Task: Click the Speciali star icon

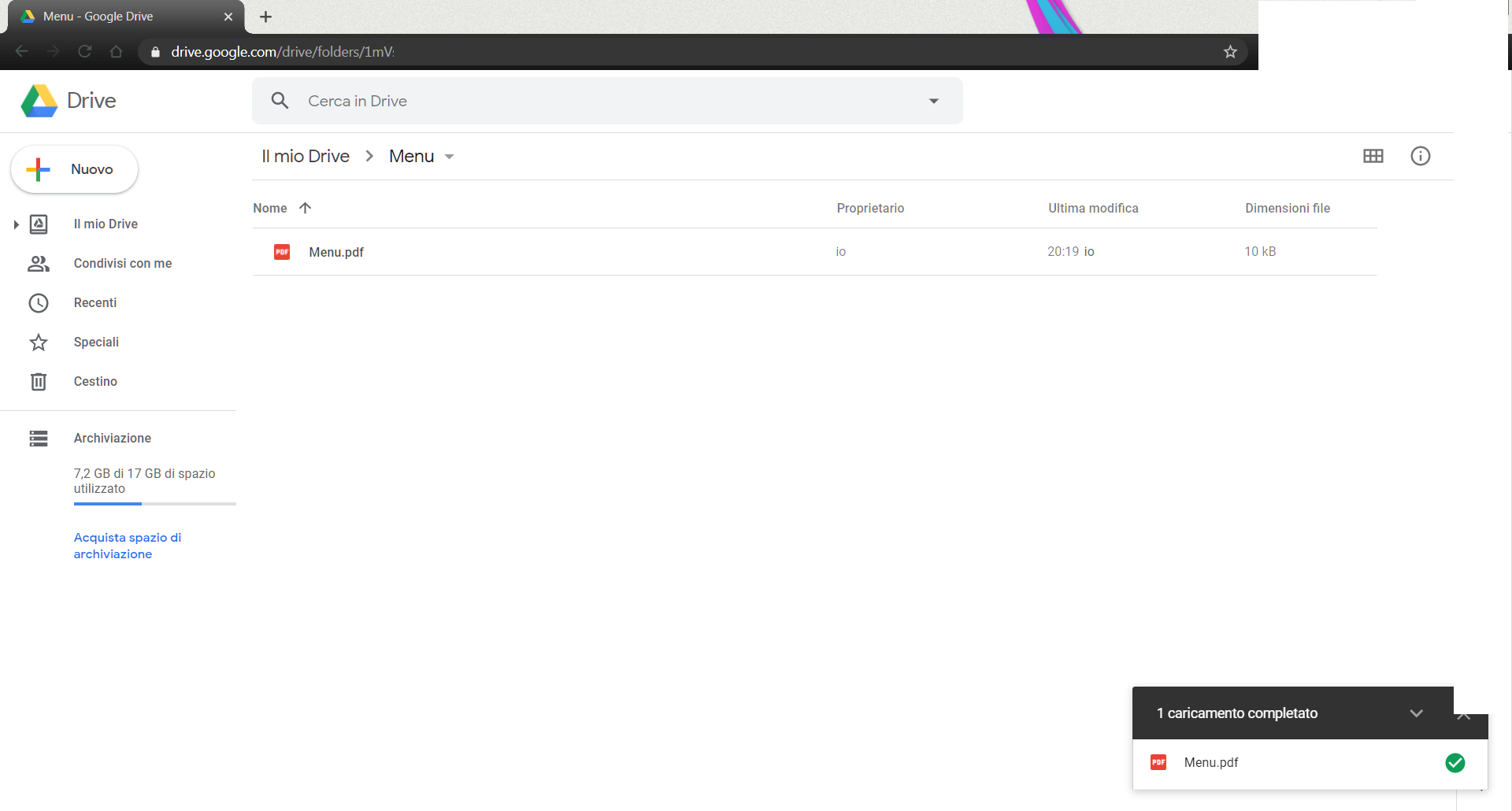Action: [39, 343]
